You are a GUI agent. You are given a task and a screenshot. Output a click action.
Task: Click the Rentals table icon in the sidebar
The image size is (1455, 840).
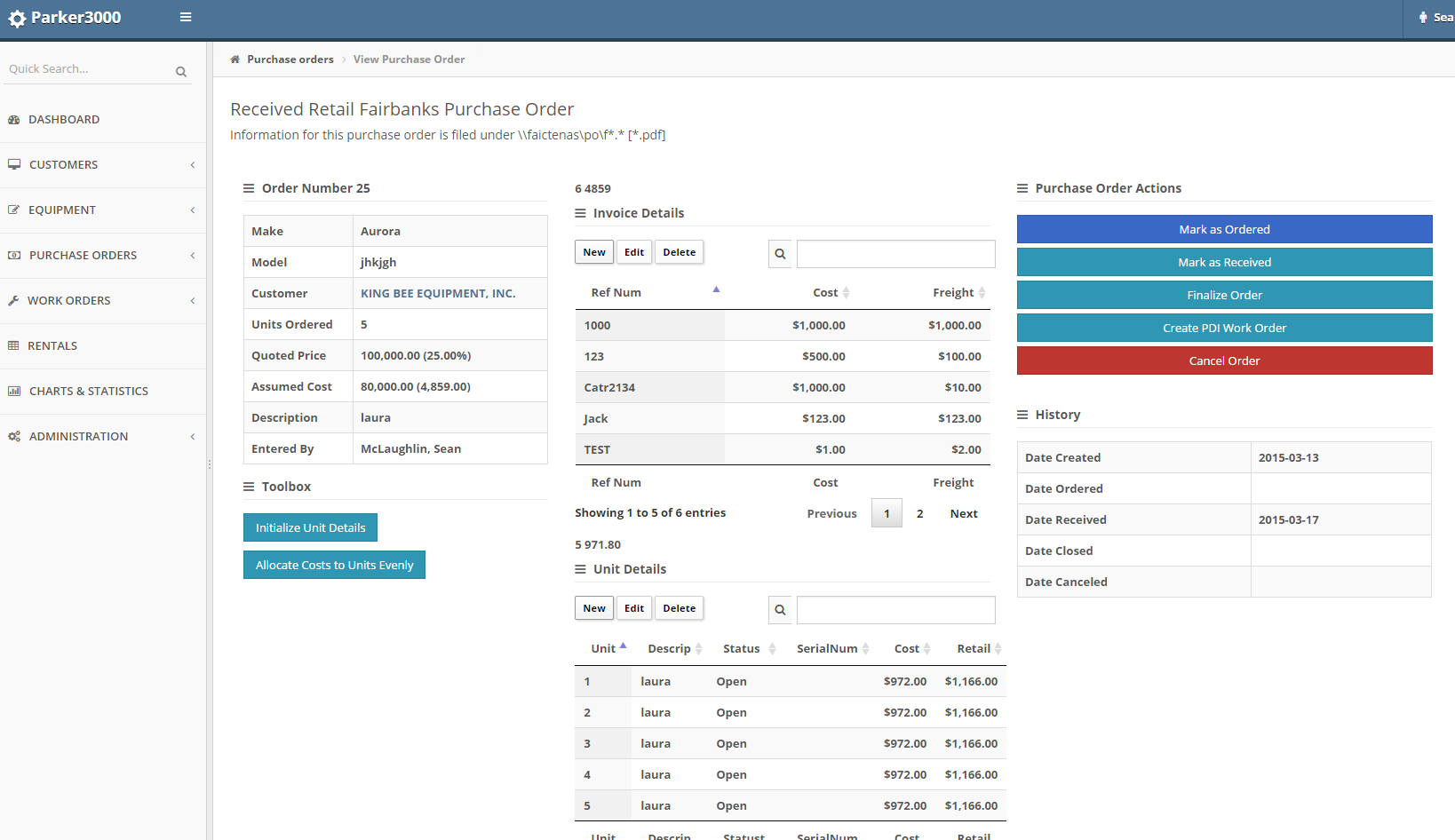(14, 346)
